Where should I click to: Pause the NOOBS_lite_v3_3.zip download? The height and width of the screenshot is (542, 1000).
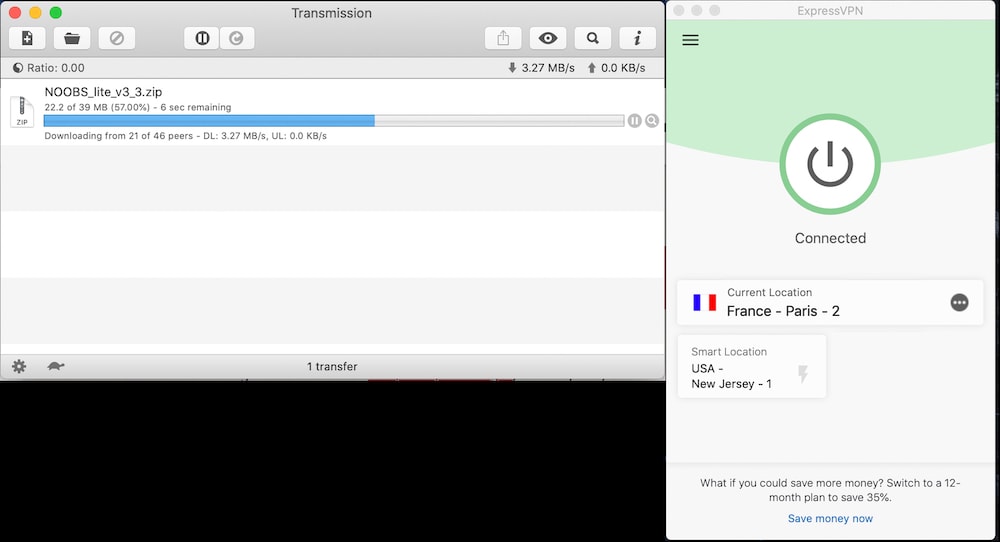[x=634, y=121]
